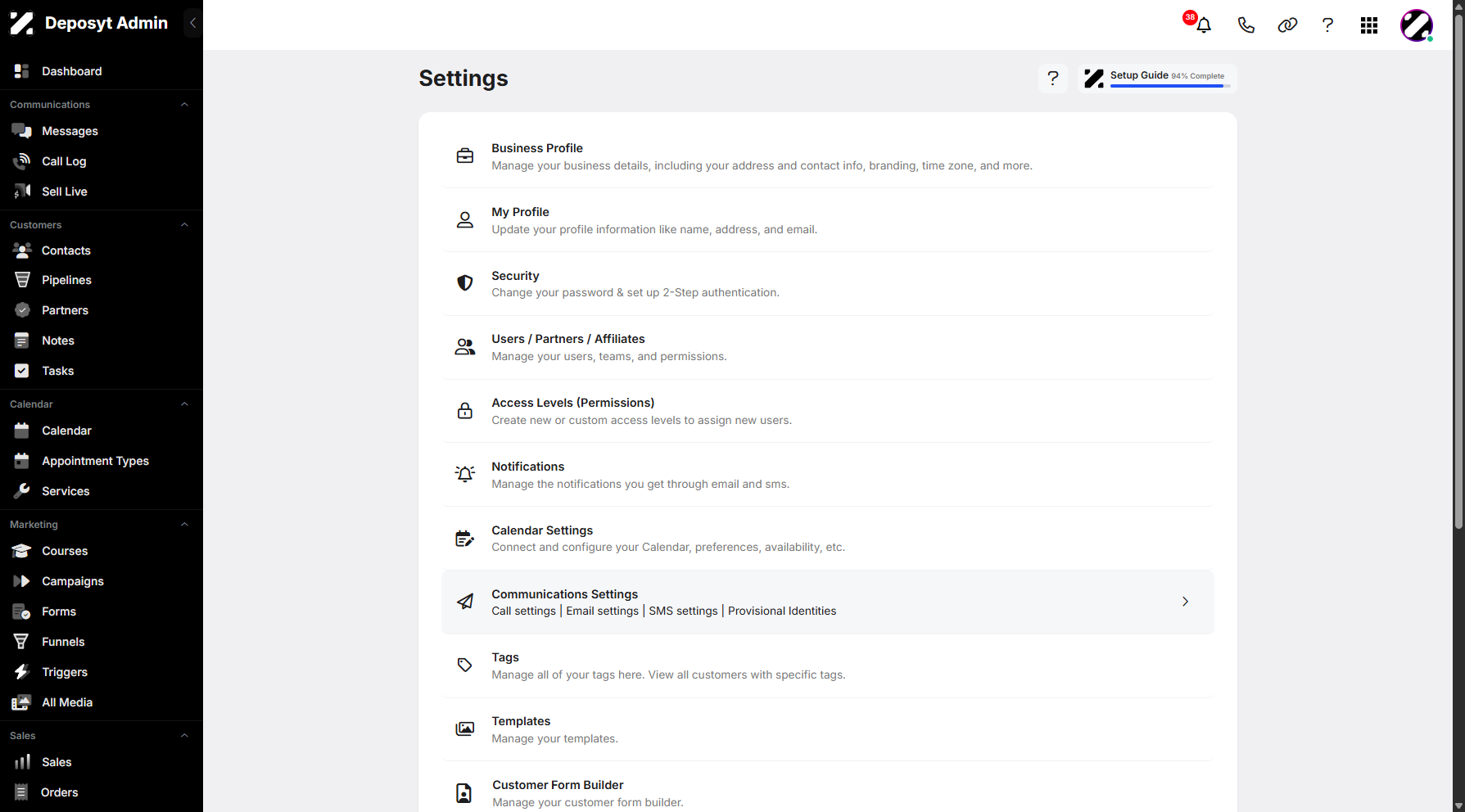Click the Templates image icon
Screen dimensions: 1465x812
(x=465, y=729)
